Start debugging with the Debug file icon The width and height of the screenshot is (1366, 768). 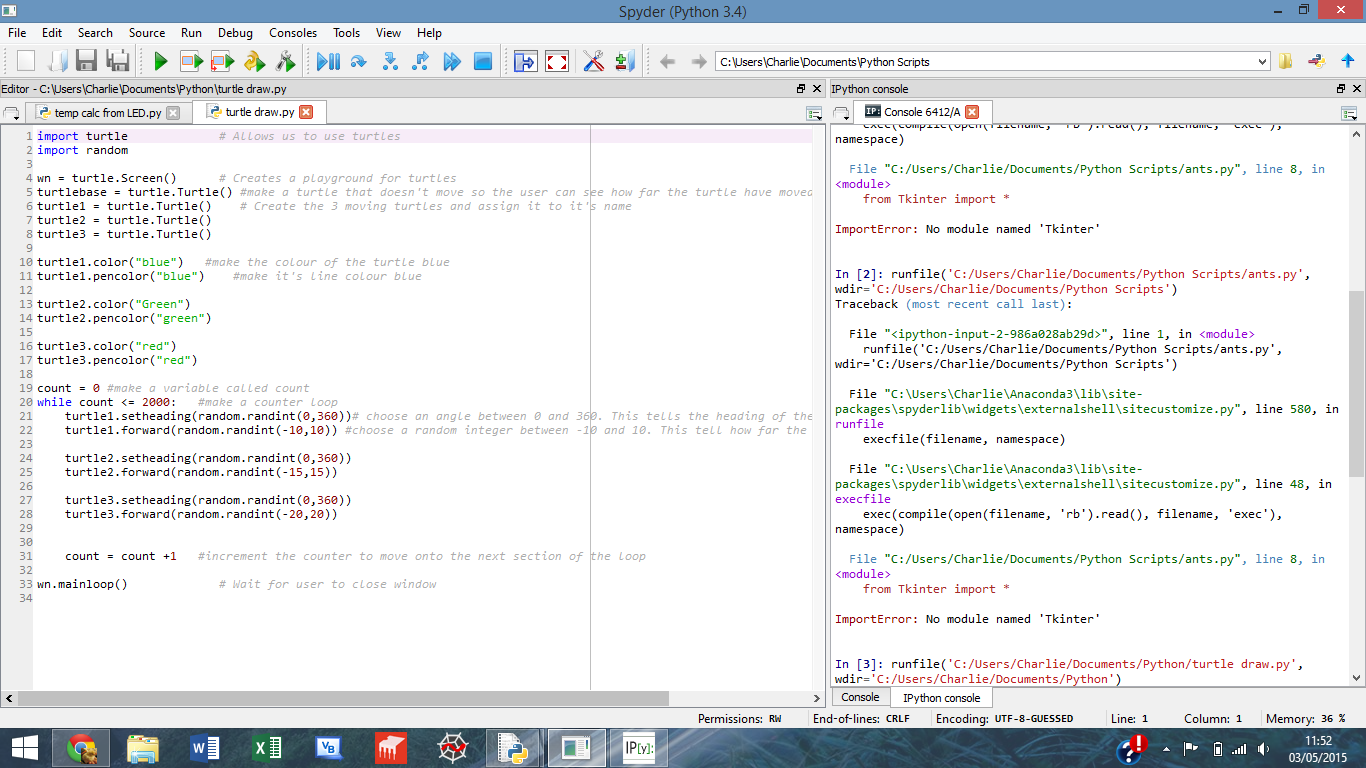[x=327, y=62]
